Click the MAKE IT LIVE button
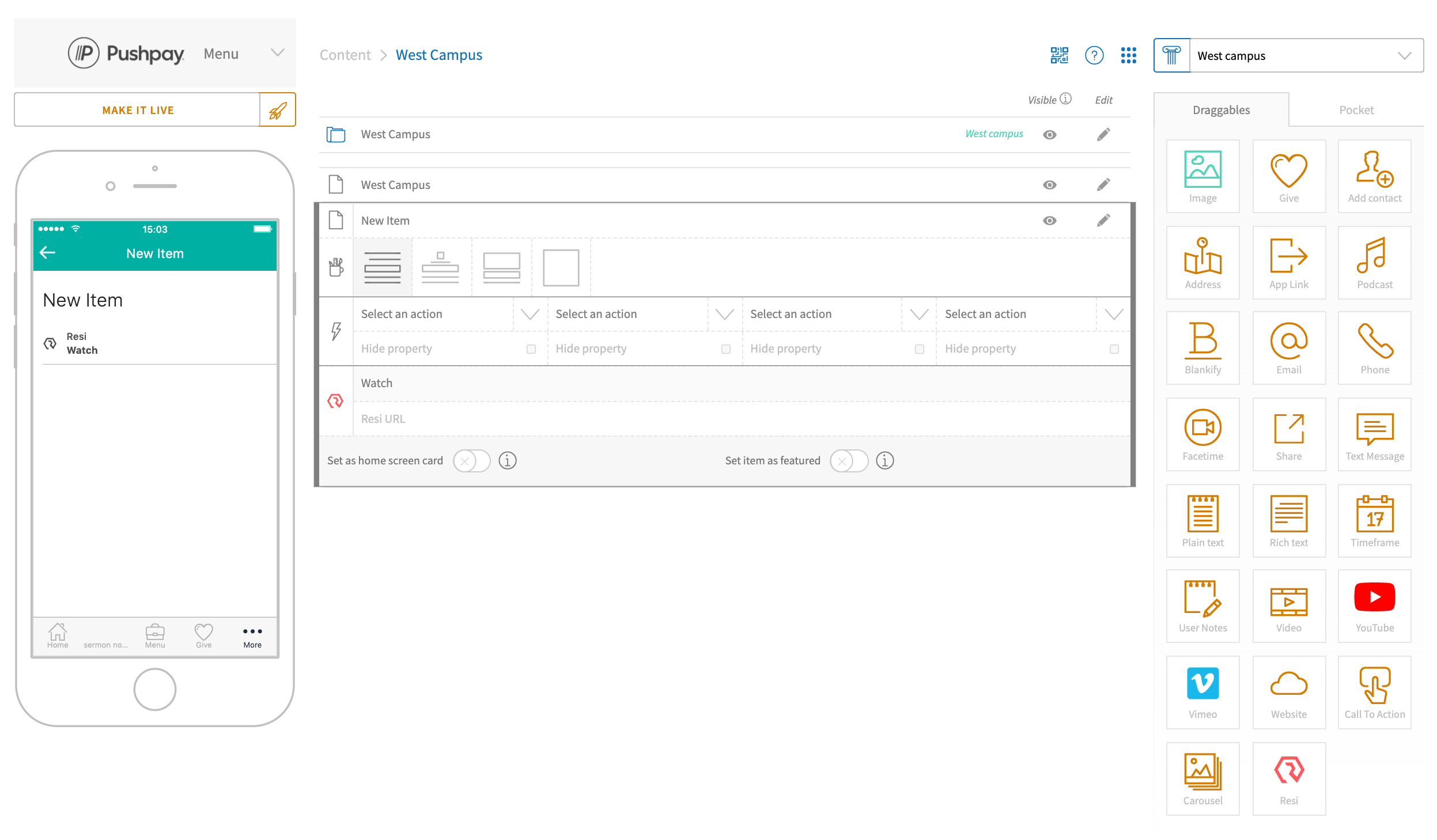Image resolution: width=1437 pixels, height=840 pixels. 138,110
